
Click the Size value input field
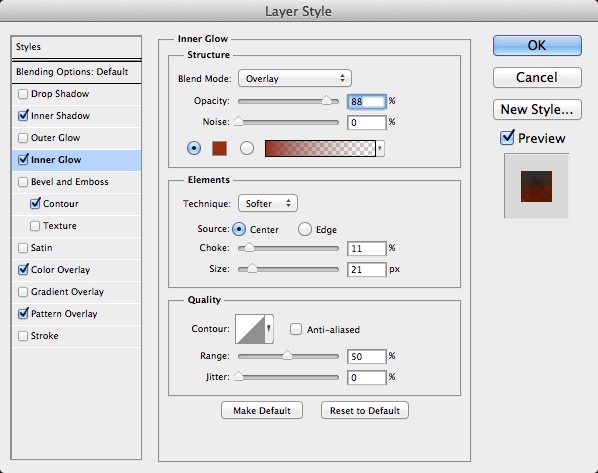pyautogui.click(x=367, y=269)
